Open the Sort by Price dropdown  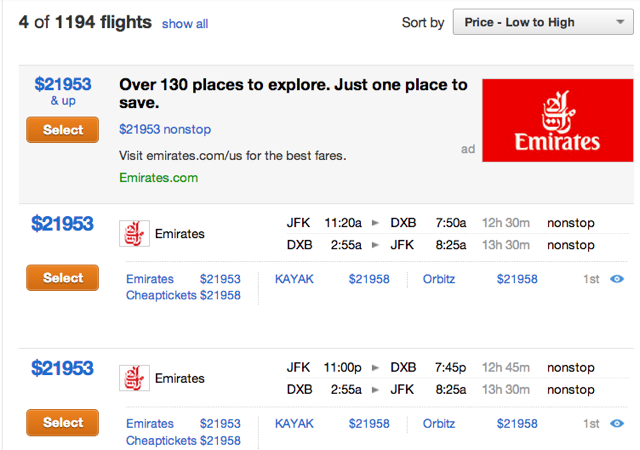[543, 22]
